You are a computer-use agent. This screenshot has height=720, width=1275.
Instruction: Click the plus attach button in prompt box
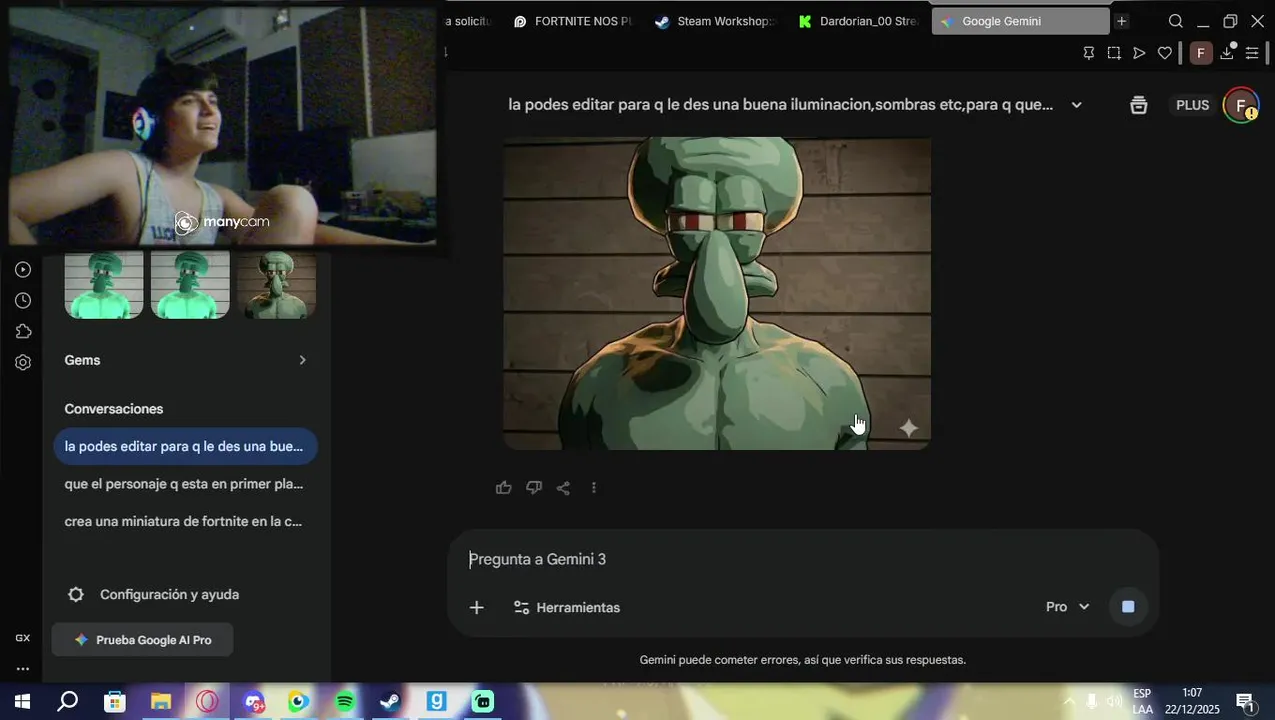click(x=477, y=607)
